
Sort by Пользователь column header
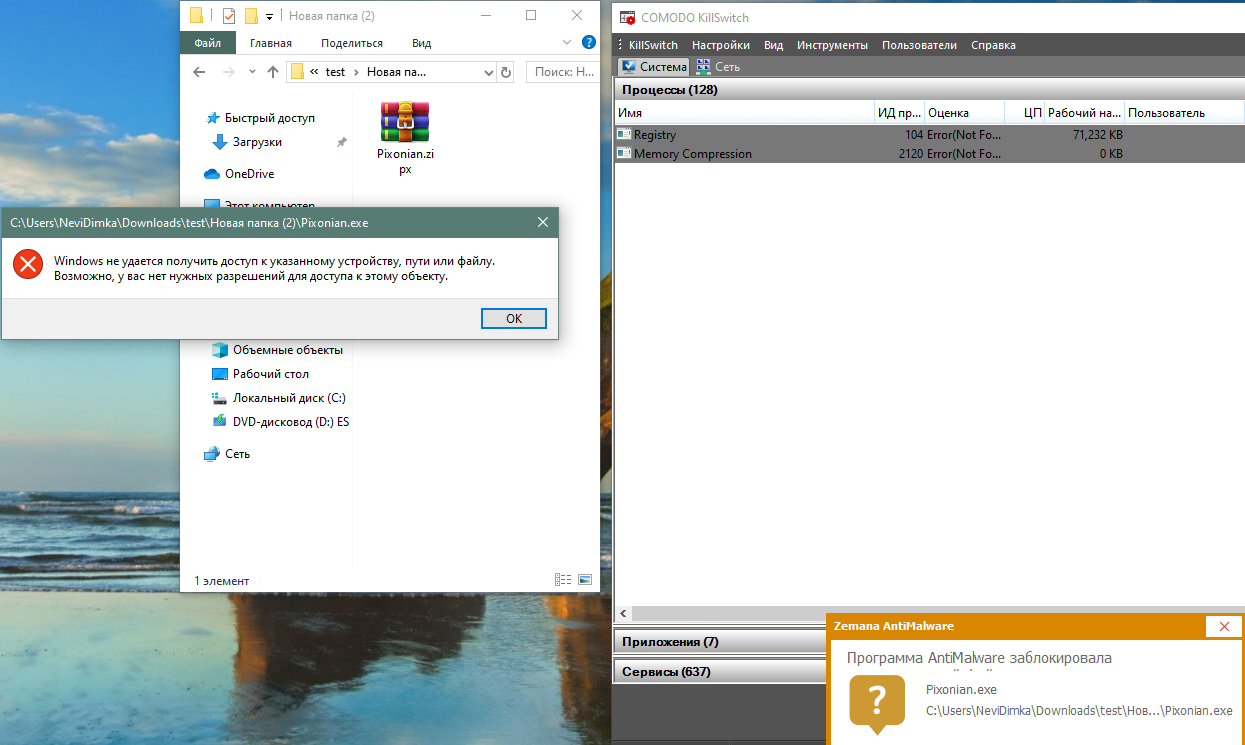coord(1184,113)
